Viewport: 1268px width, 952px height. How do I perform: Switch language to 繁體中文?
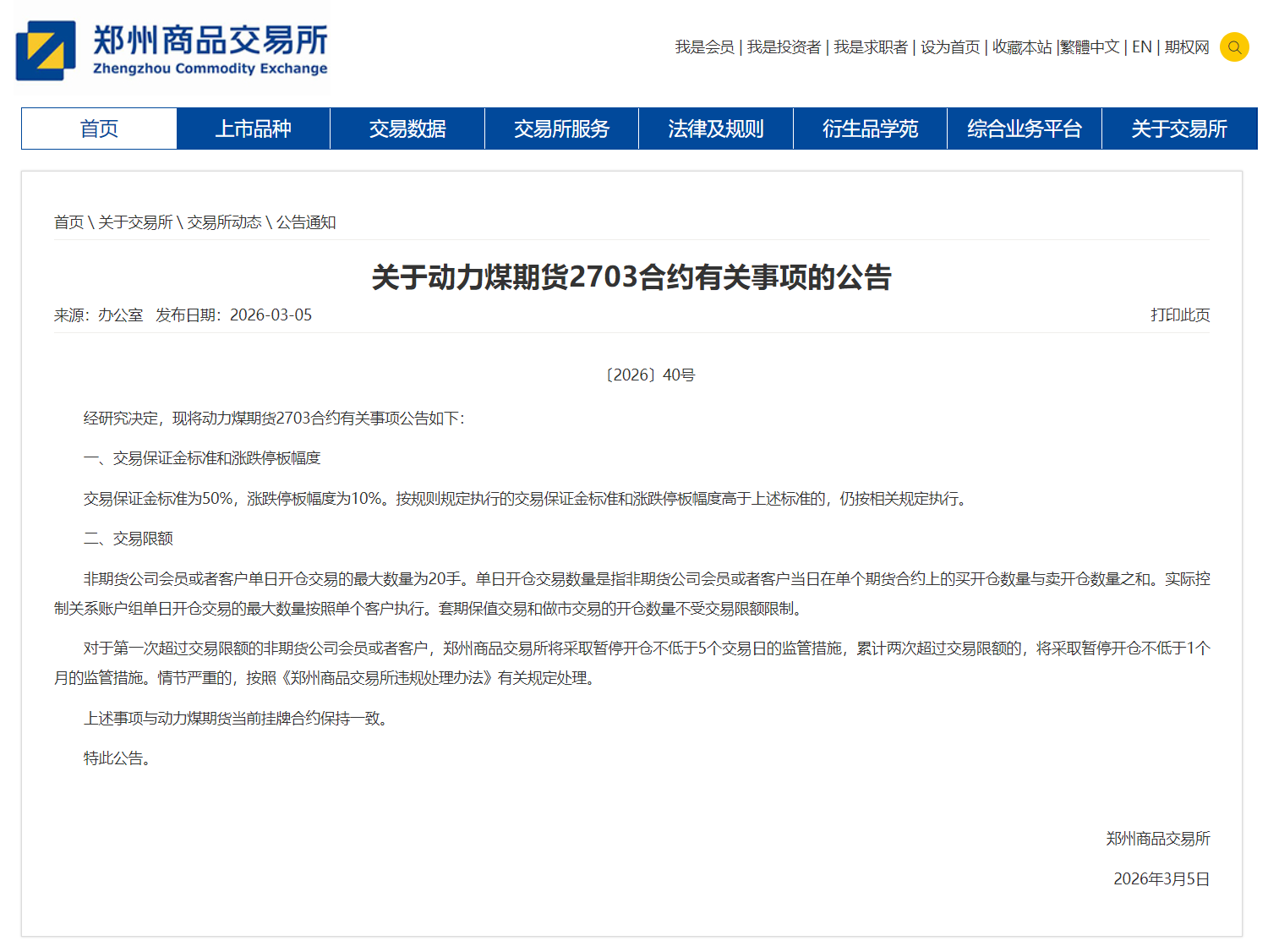pyautogui.click(x=1090, y=47)
